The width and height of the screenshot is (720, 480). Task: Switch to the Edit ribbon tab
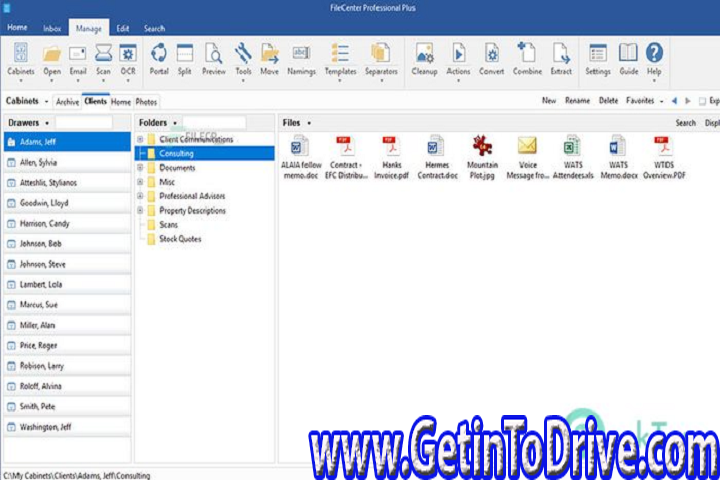[x=123, y=28]
